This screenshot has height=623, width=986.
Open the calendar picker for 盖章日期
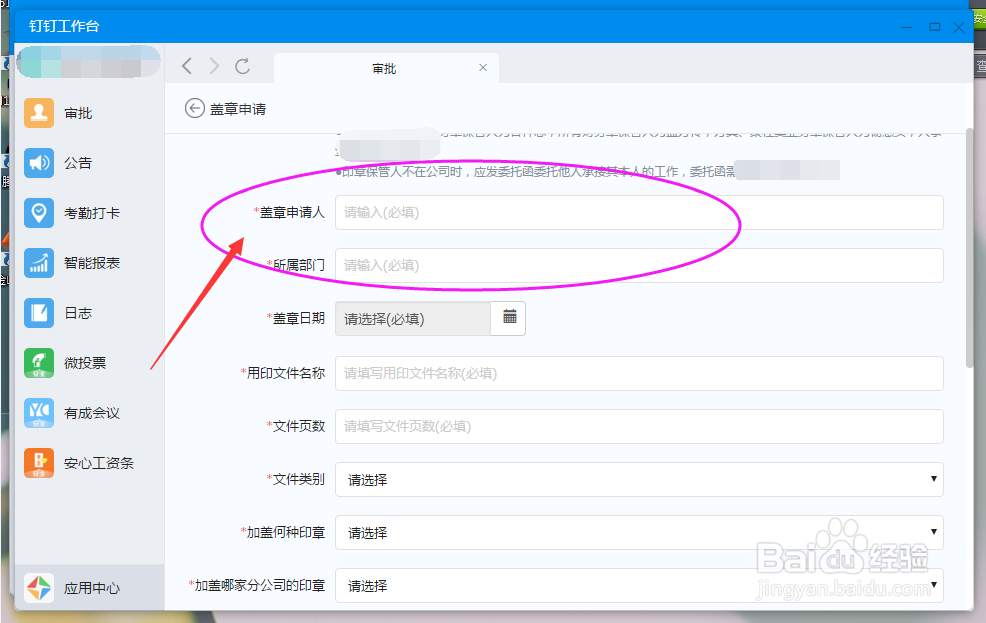pyautogui.click(x=508, y=318)
